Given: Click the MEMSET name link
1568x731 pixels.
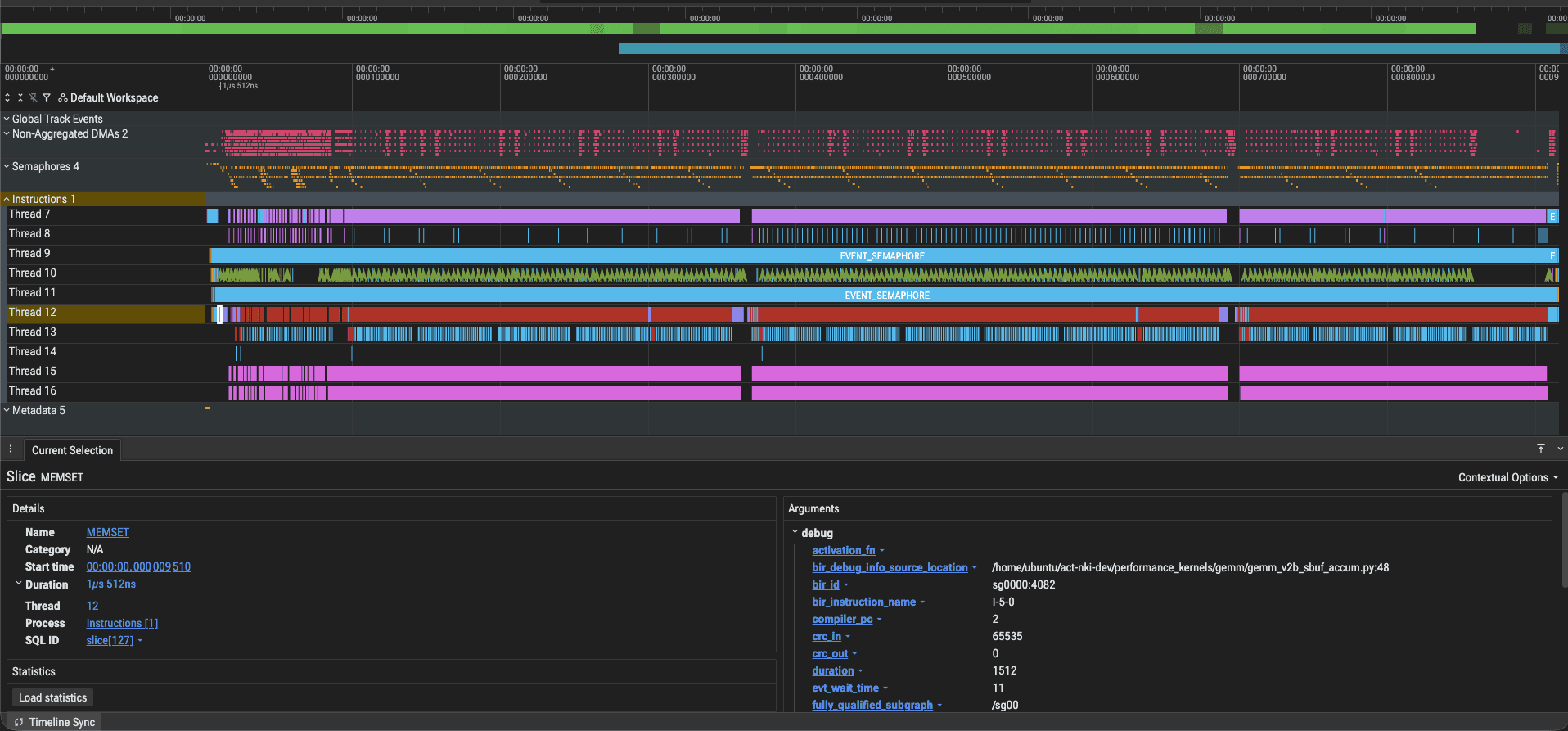Looking at the screenshot, I should click(108, 532).
